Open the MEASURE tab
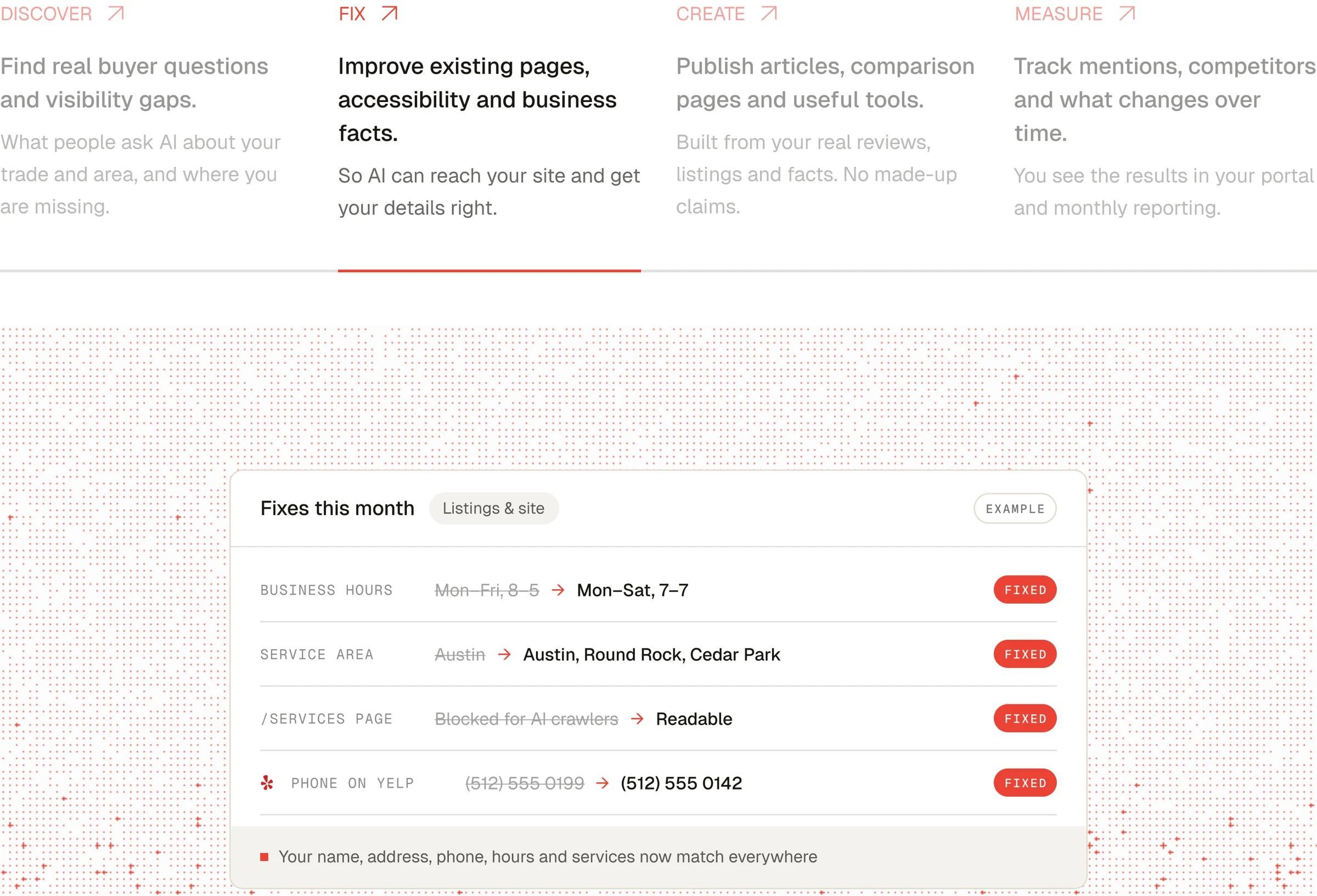Image resolution: width=1317 pixels, height=896 pixels. click(1058, 14)
